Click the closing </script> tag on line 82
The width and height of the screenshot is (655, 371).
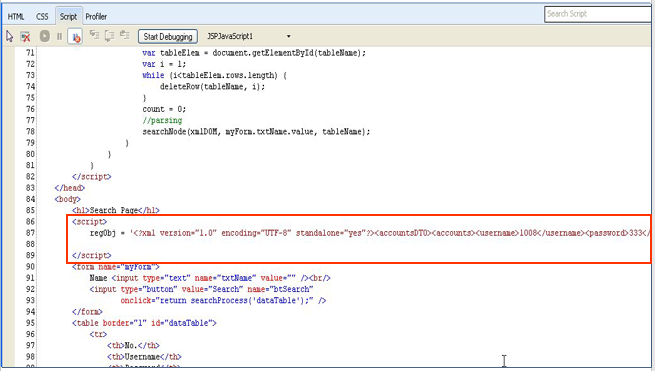(x=91, y=177)
